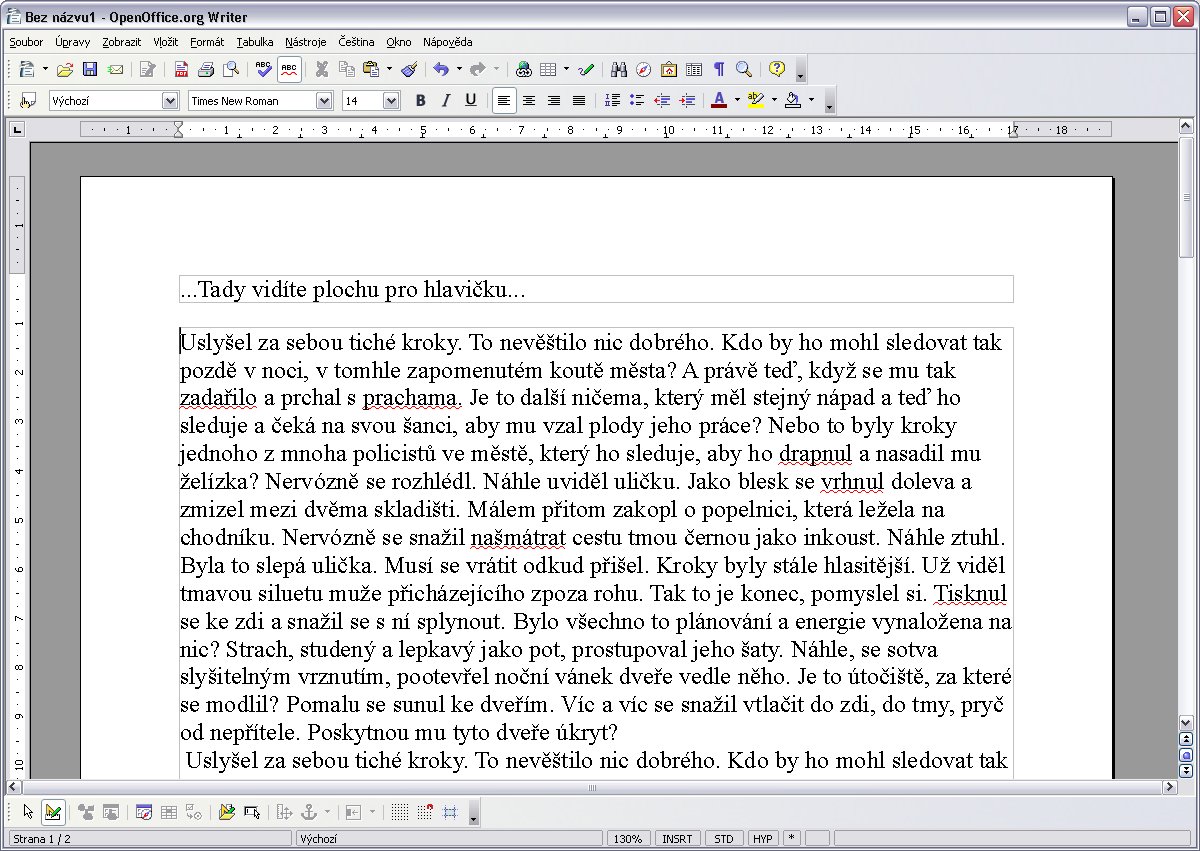
Task: Toggle Bold formatting
Action: pos(421,100)
